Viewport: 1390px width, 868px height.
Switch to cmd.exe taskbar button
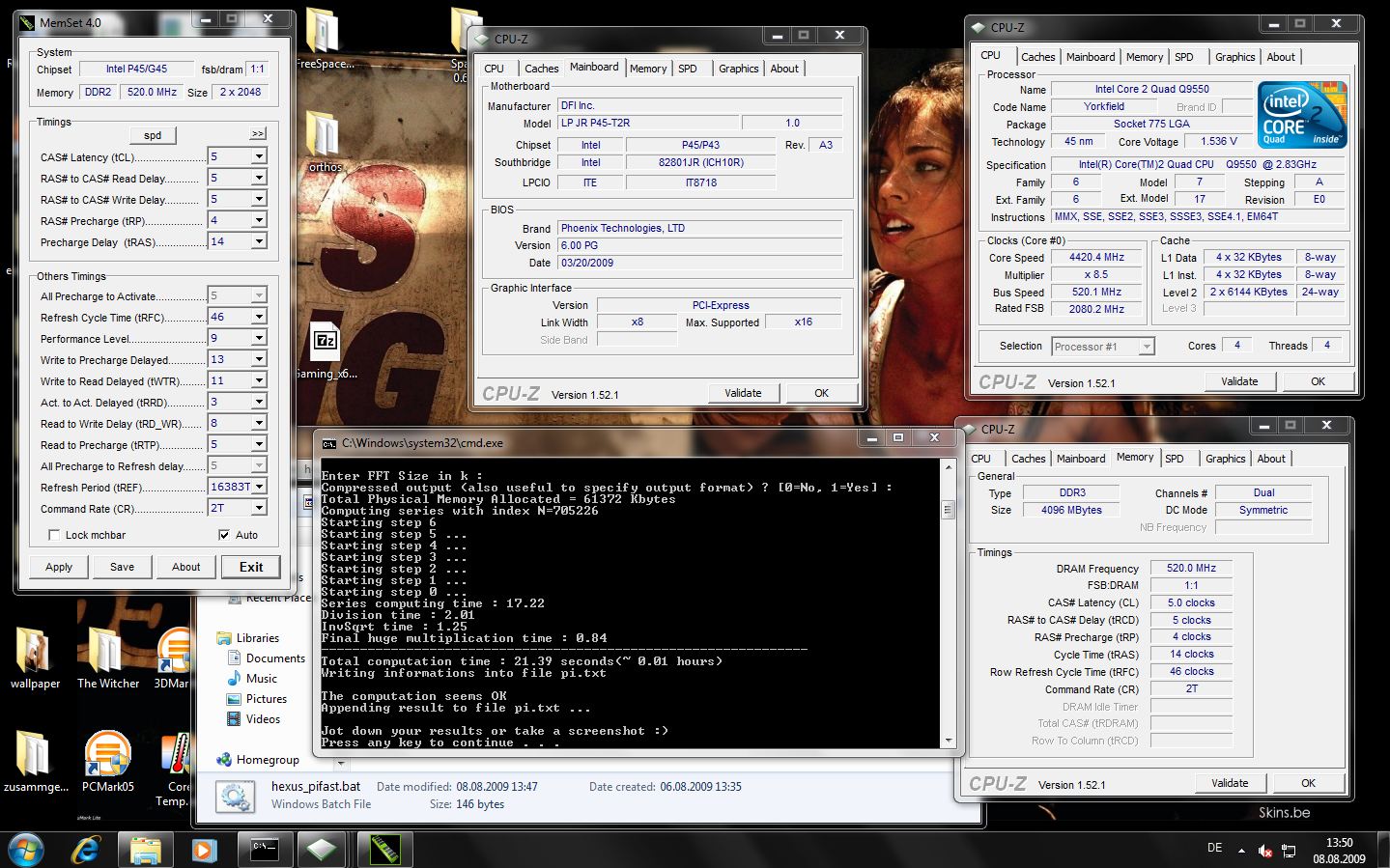coord(264,850)
